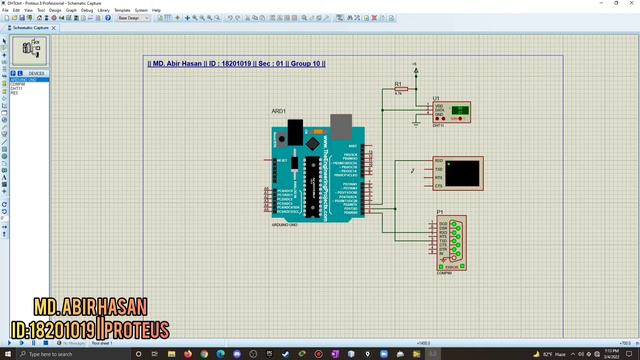Click the Zoom Out magnifier icon
This screenshot has width=640, height=360.
pyautogui.click(x=202, y=18)
